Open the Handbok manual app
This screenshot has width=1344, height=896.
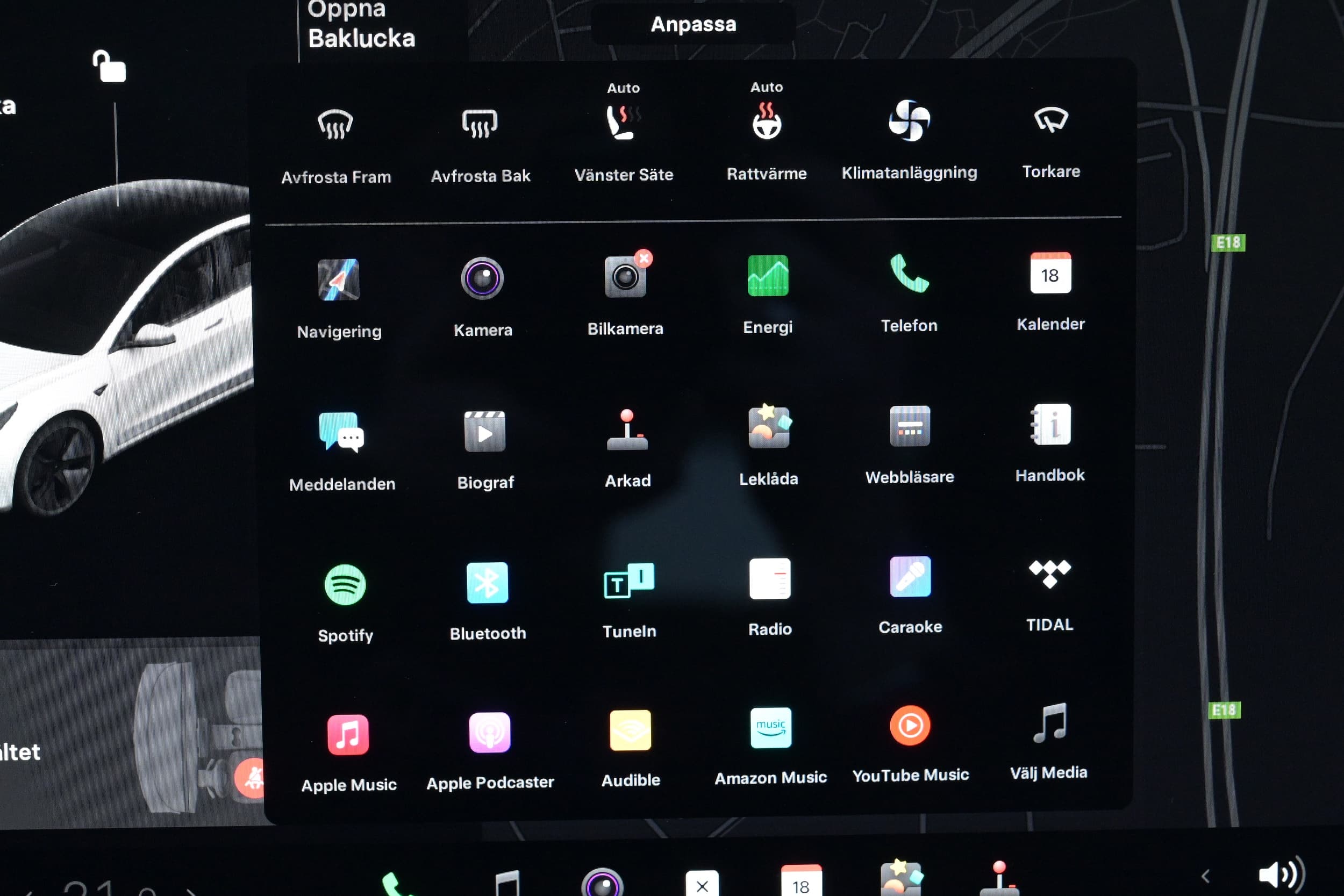coord(1050,425)
